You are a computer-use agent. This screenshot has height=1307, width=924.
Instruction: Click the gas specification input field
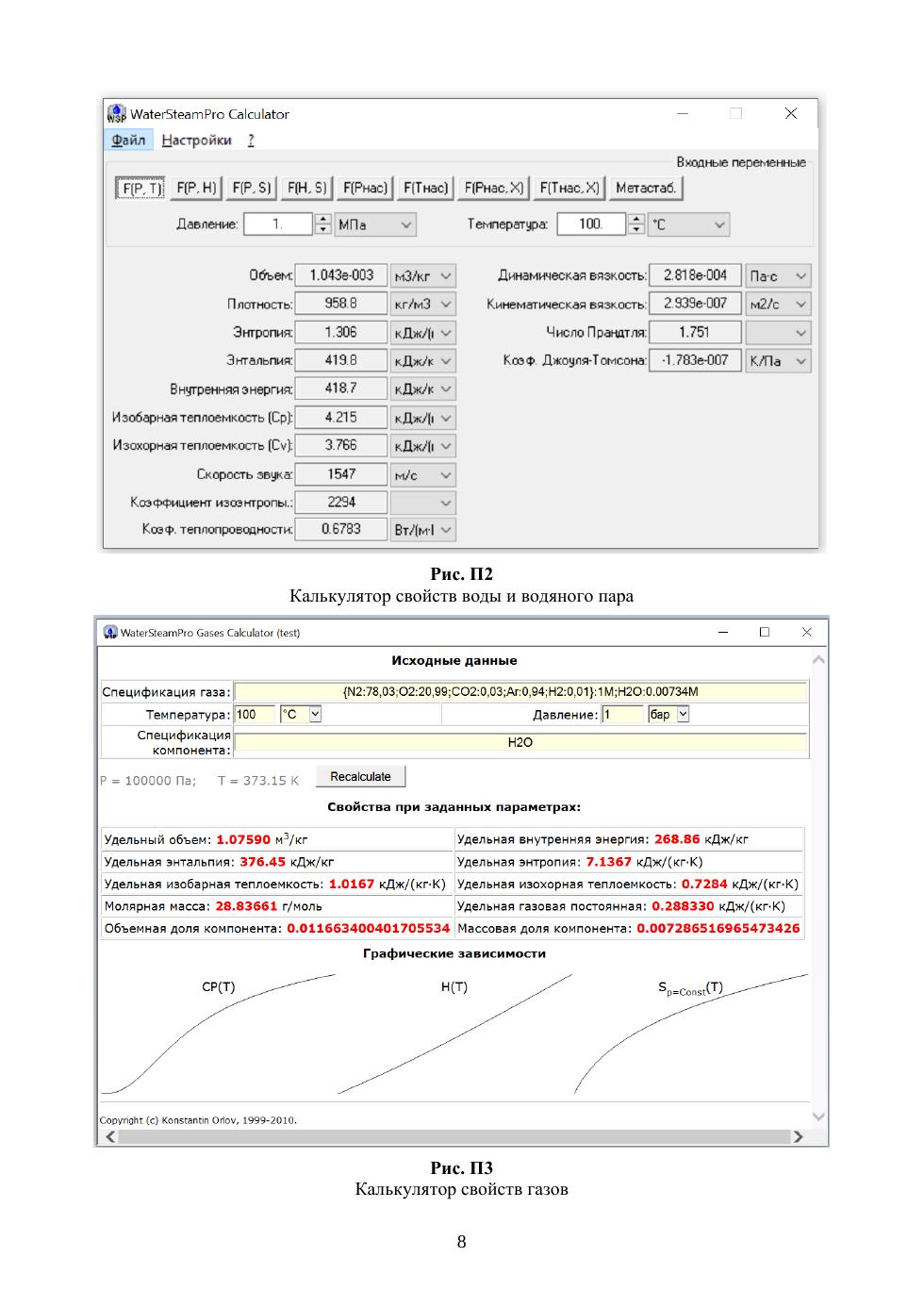(x=520, y=692)
